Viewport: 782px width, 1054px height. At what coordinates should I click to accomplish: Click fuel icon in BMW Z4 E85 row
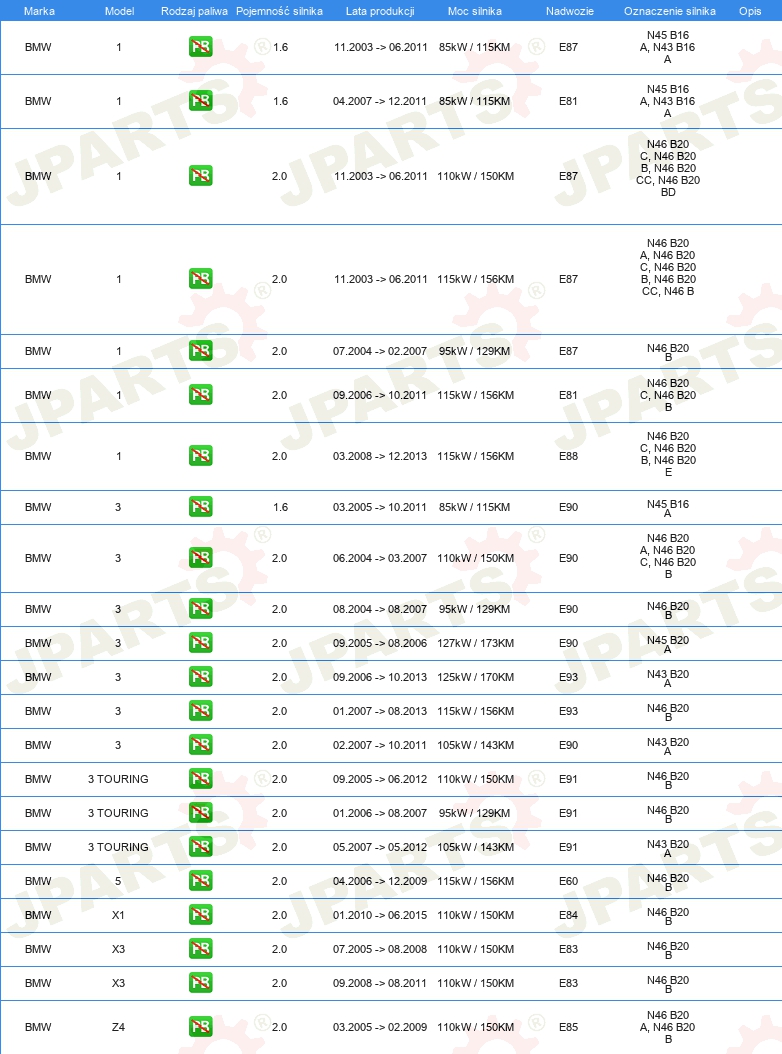click(200, 1026)
